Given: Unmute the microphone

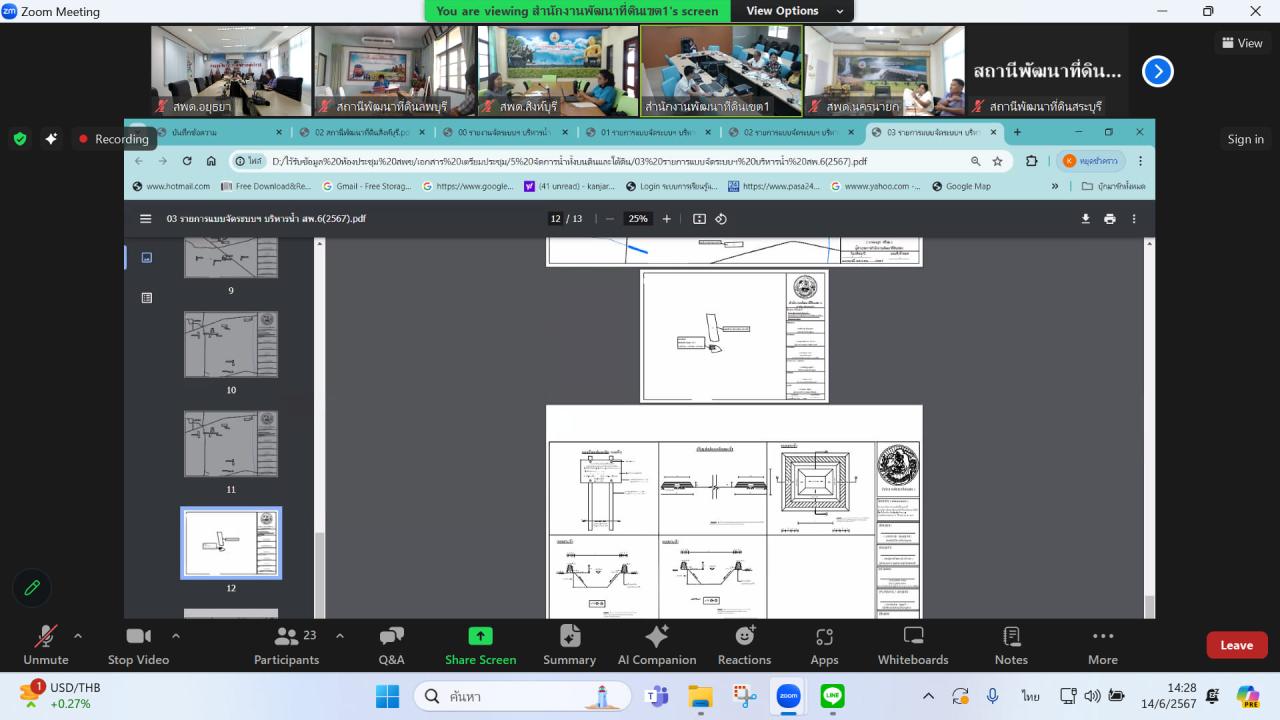Looking at the screenshot, I should pyautogui.click(x=46, y=645).
